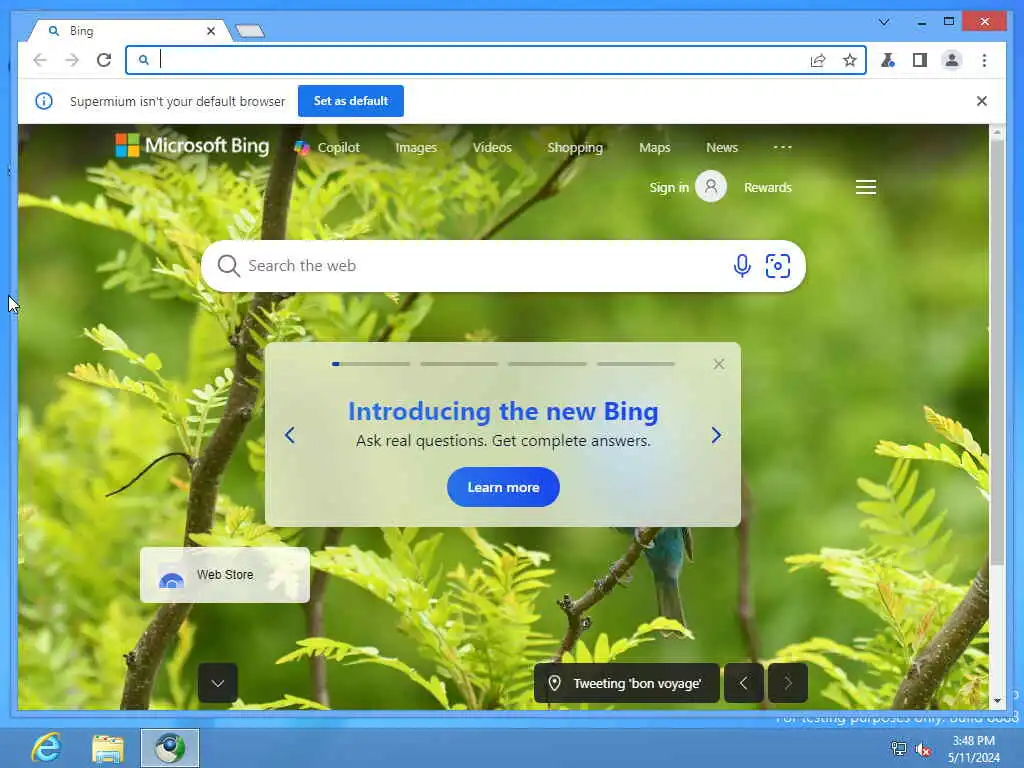Close the Bing tab
This screenshot has width=1024, height=768.
211,31
